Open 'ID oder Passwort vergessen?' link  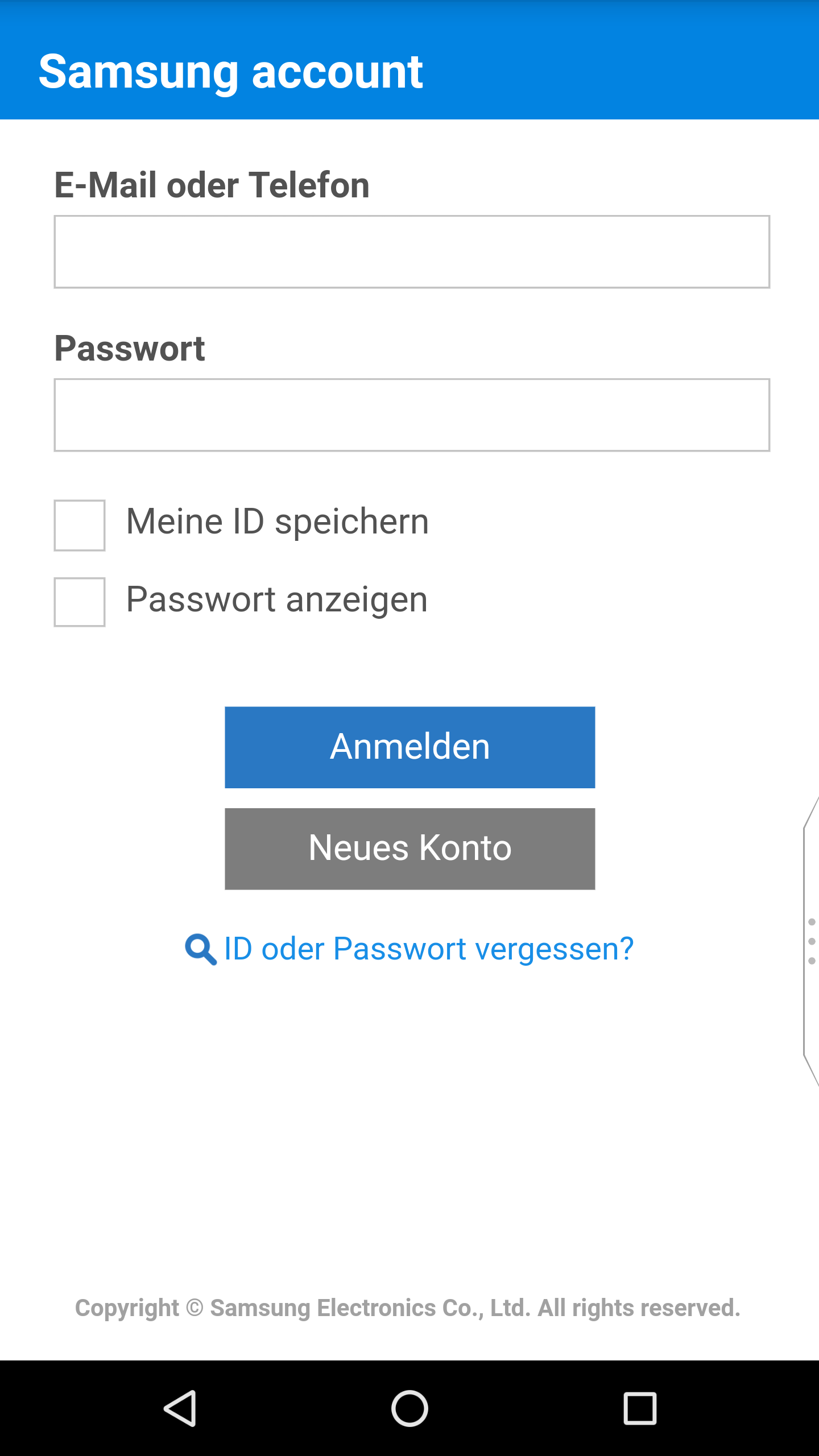tap(429, 949)
